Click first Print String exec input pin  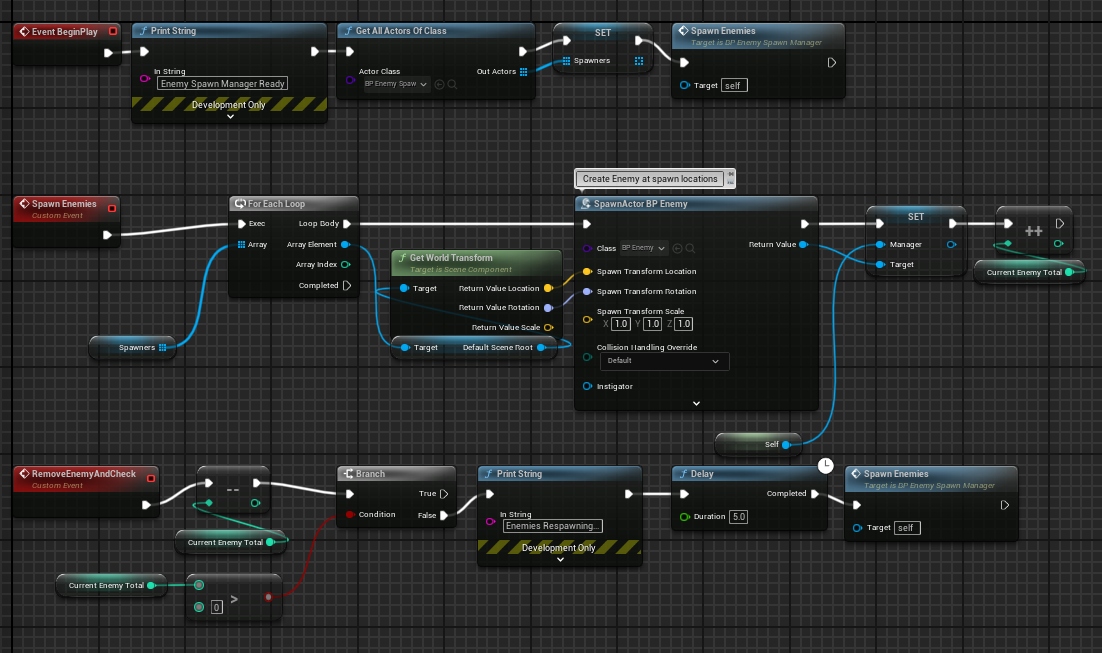(x=144, y=51)
